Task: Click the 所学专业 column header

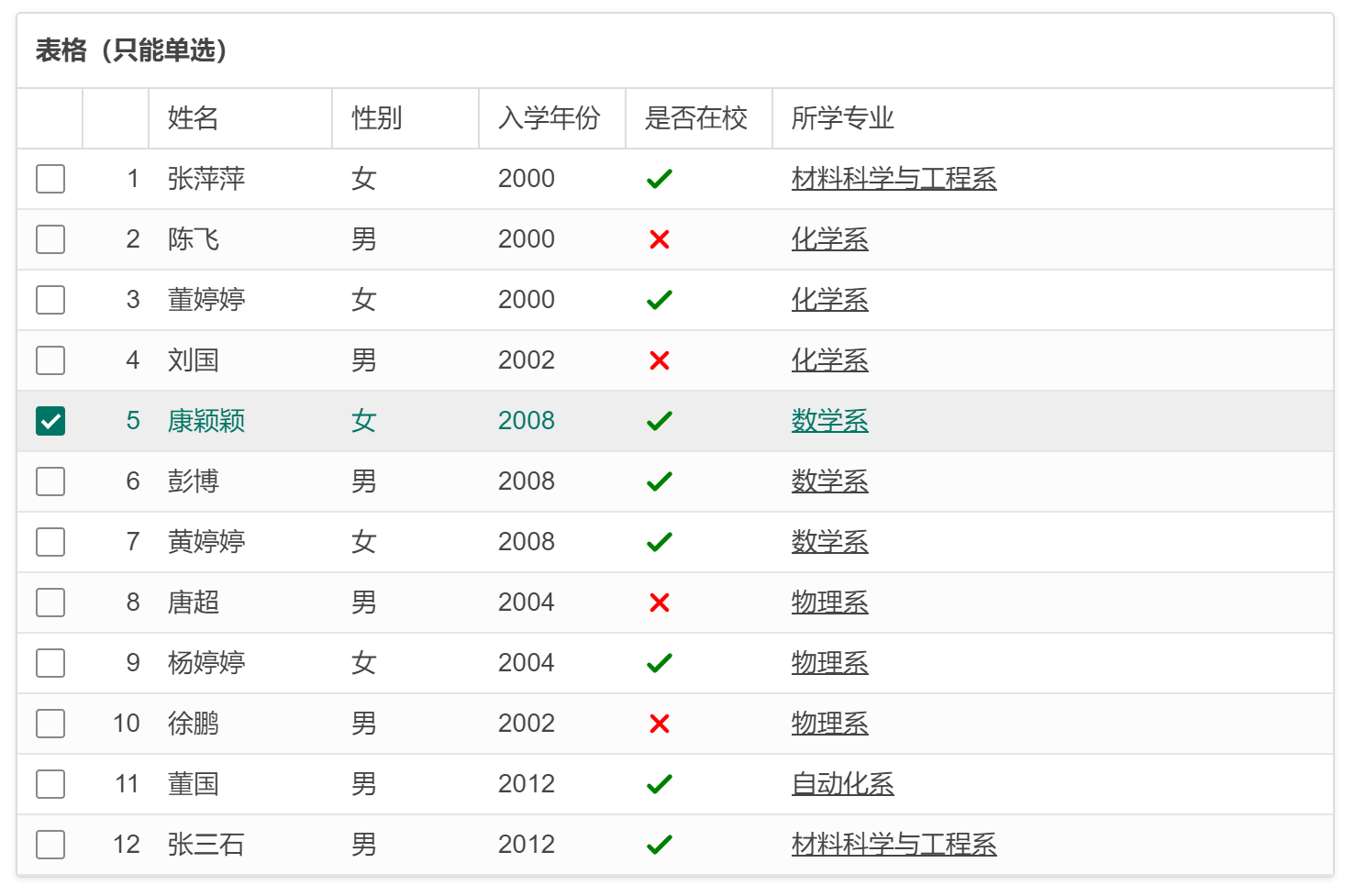Action: 1053,118
